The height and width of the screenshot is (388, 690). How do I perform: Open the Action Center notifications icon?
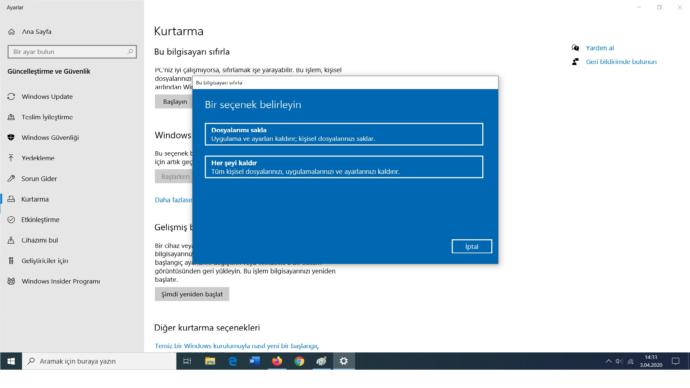click(675, 361)
